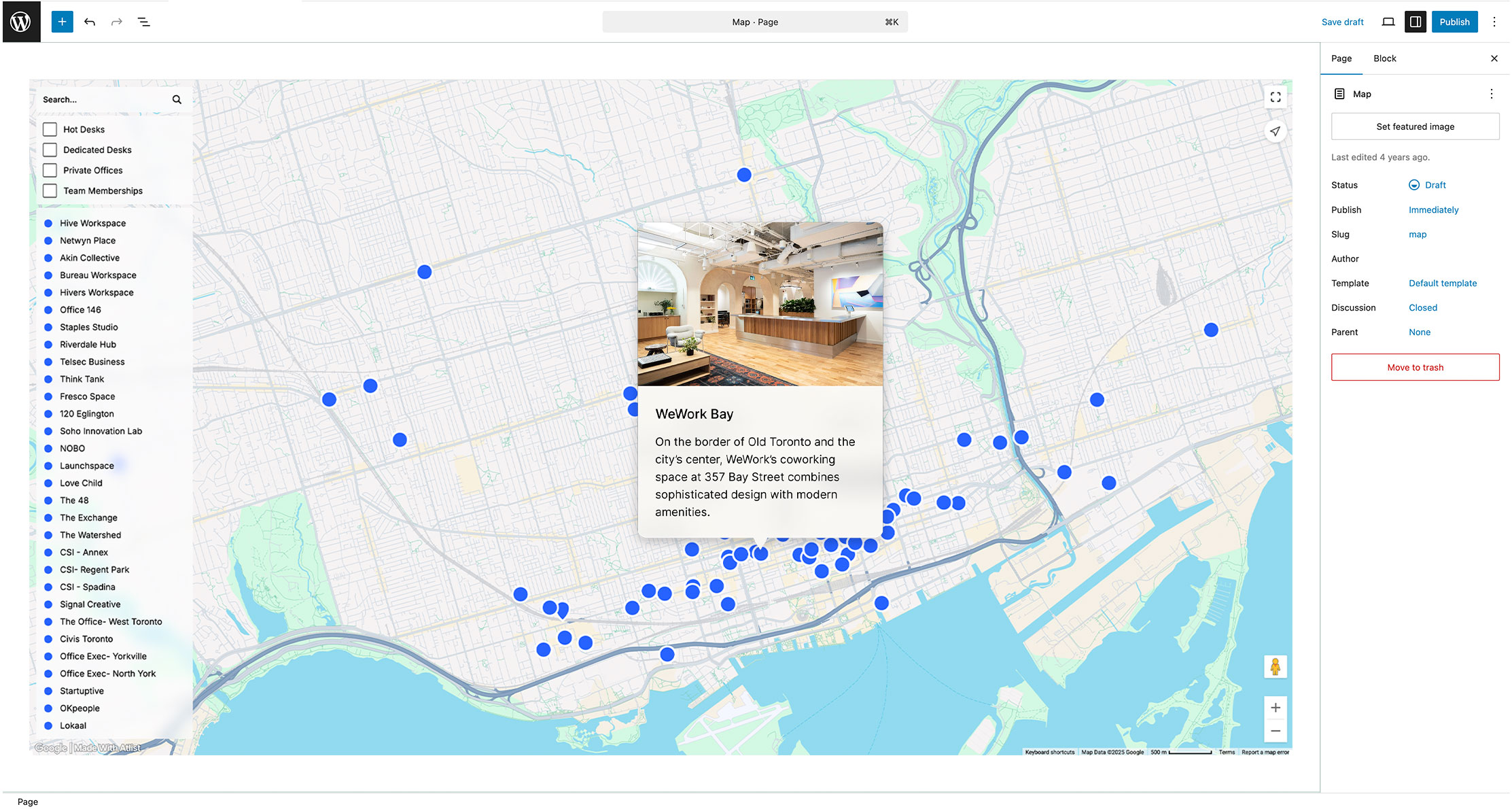
Task: Click the WordPress logo icon
Action: tap(21, 22)
